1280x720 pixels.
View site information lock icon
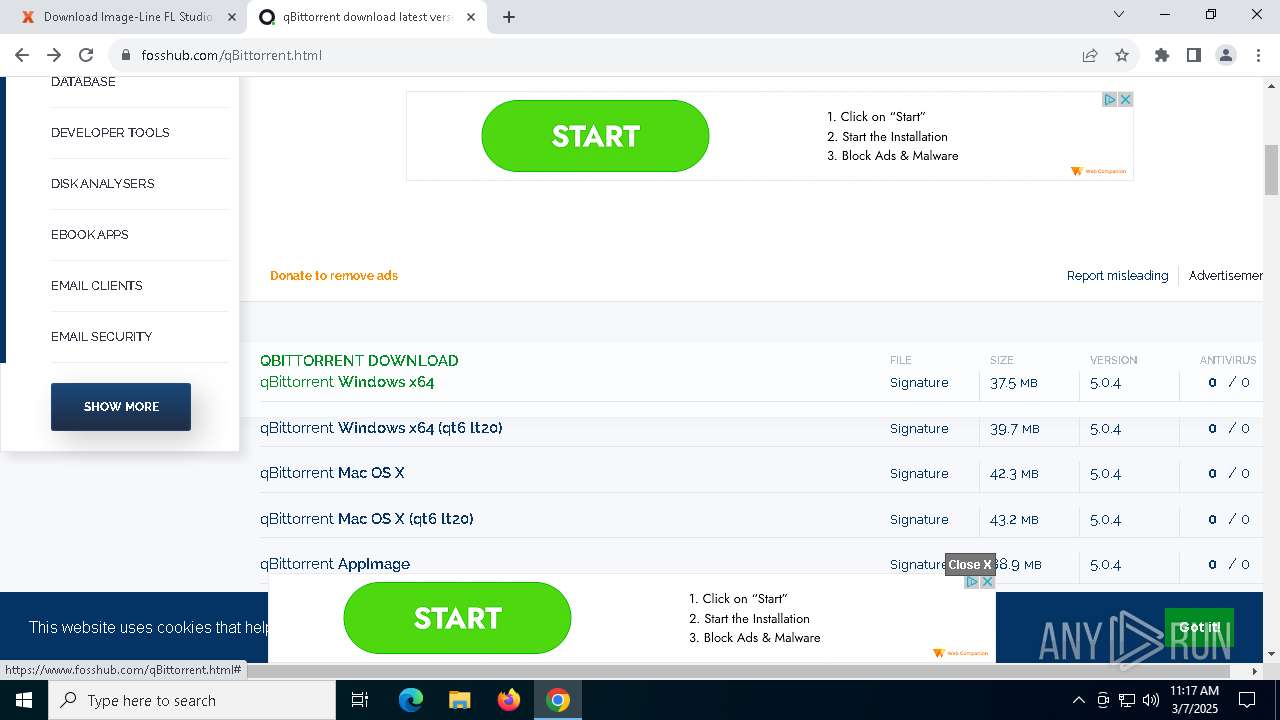[125, 55]
